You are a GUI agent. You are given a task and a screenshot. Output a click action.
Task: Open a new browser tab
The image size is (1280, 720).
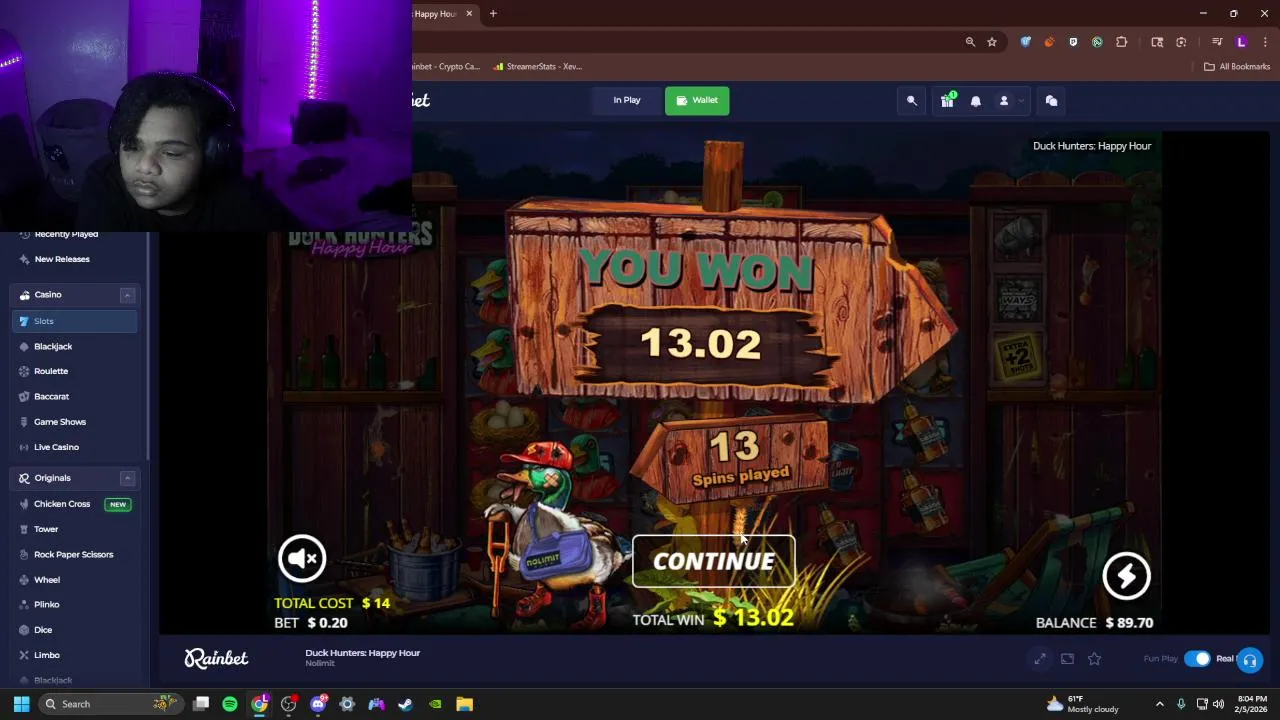[x=493, y=14]
